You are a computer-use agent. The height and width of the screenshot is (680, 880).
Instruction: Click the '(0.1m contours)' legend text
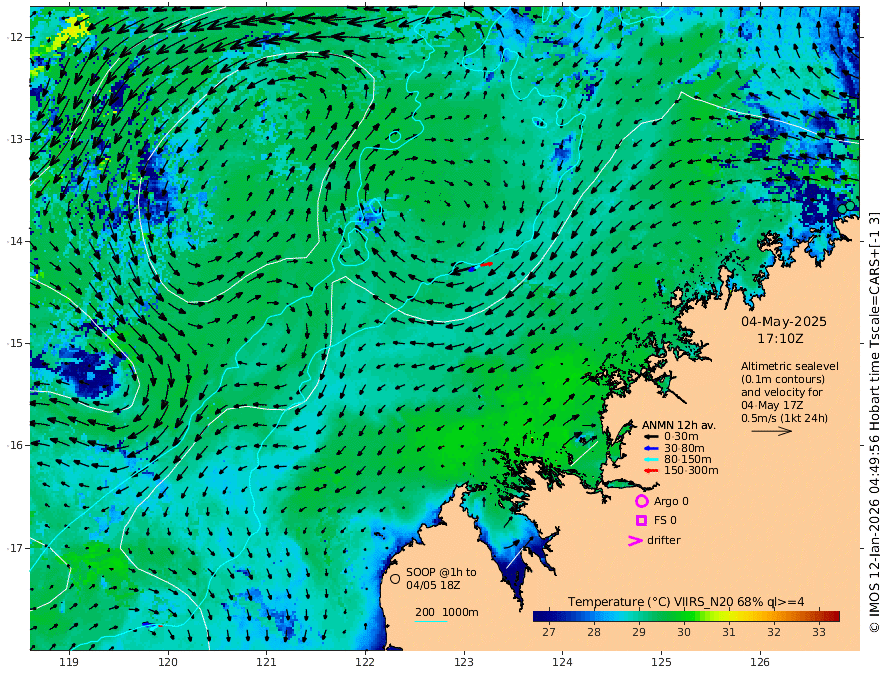click(783, 379)
